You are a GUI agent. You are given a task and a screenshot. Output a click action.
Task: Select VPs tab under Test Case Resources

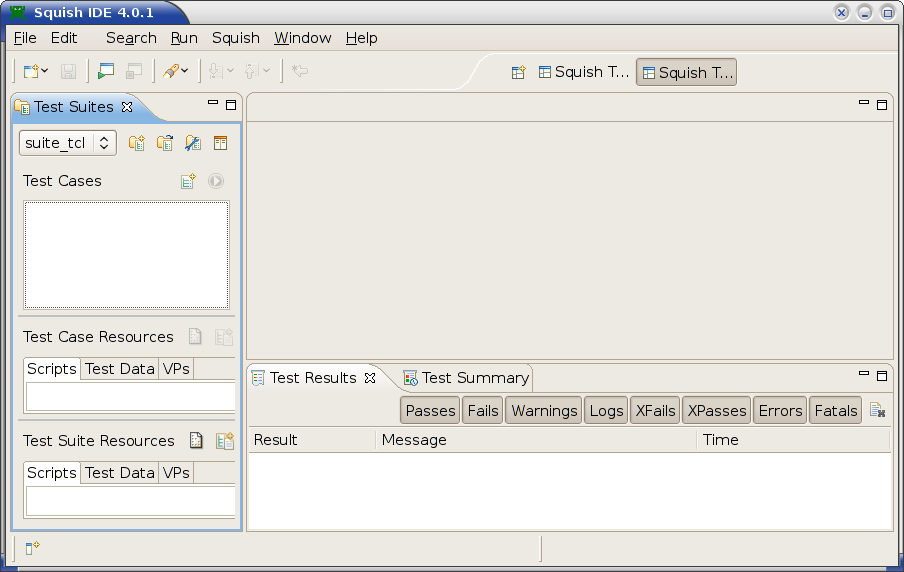point(176,369)
